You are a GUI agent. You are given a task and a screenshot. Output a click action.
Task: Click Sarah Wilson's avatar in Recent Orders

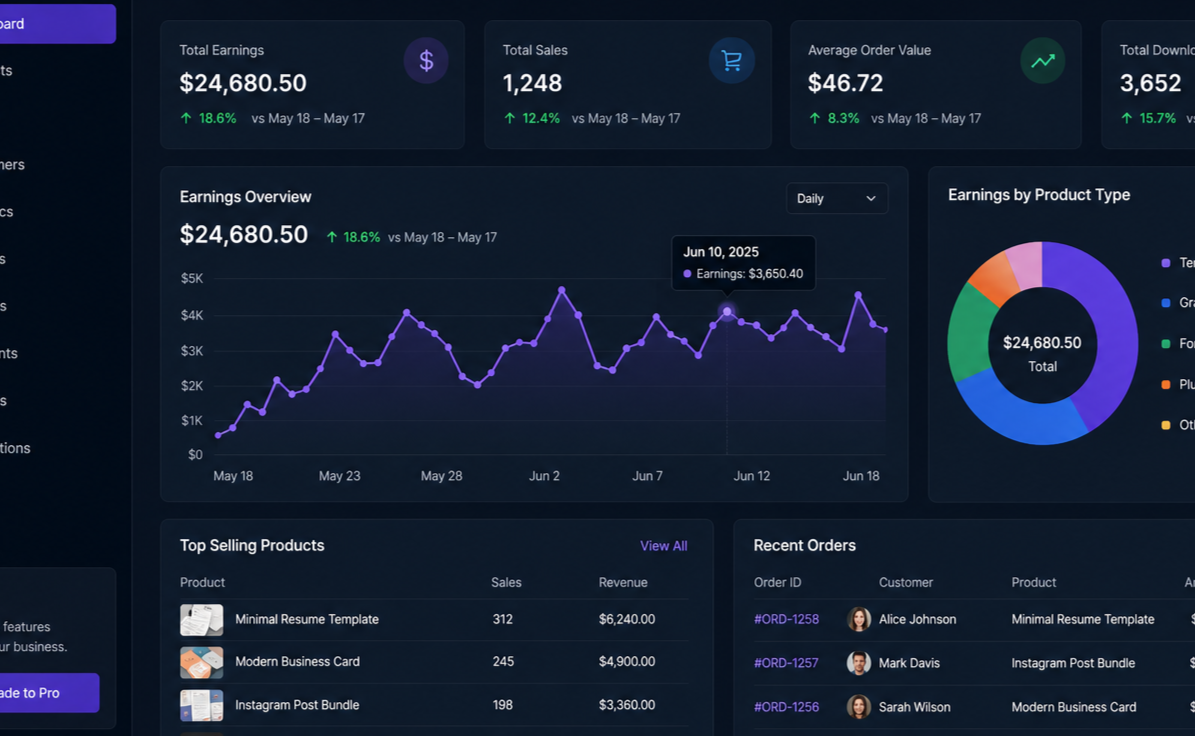coord(859,707)
